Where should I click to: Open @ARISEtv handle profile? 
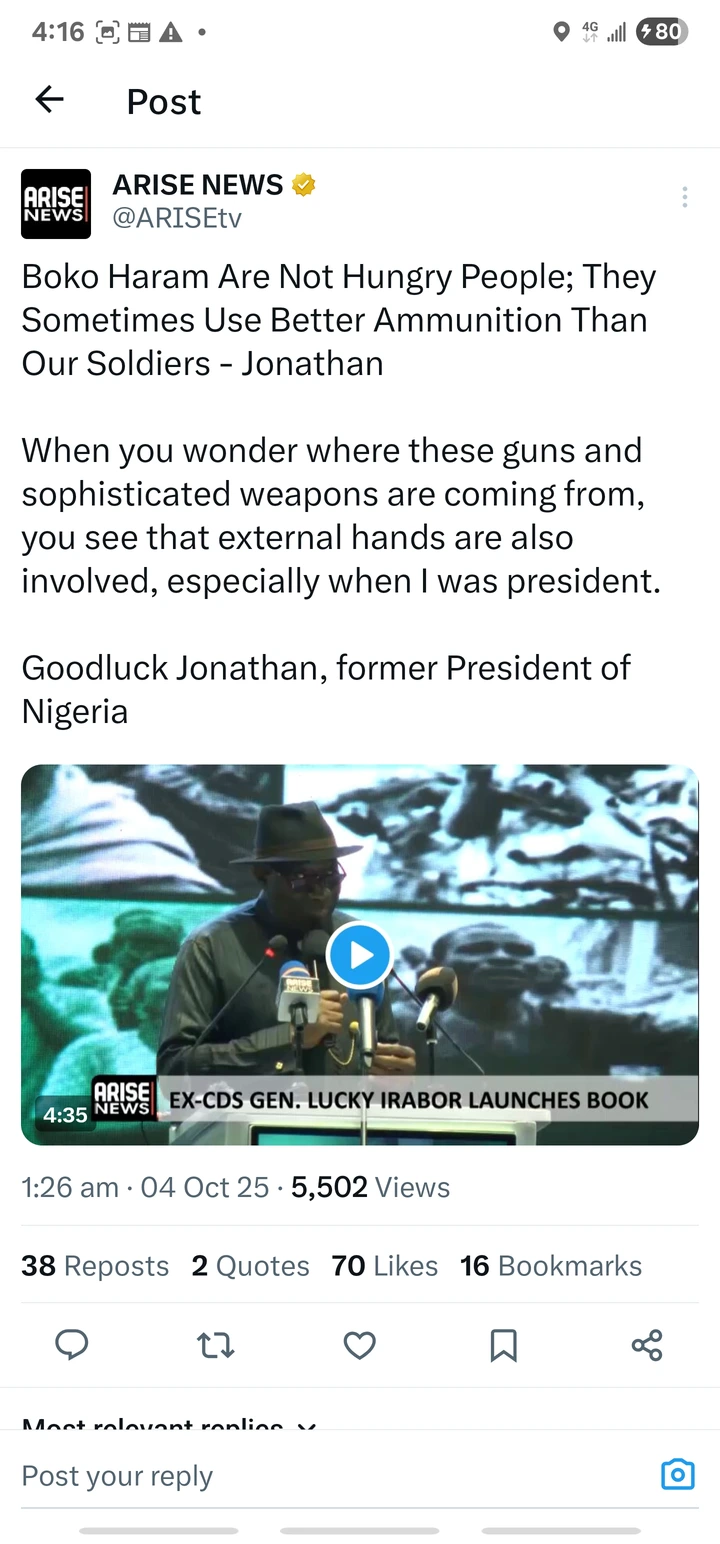coord(177,218)
